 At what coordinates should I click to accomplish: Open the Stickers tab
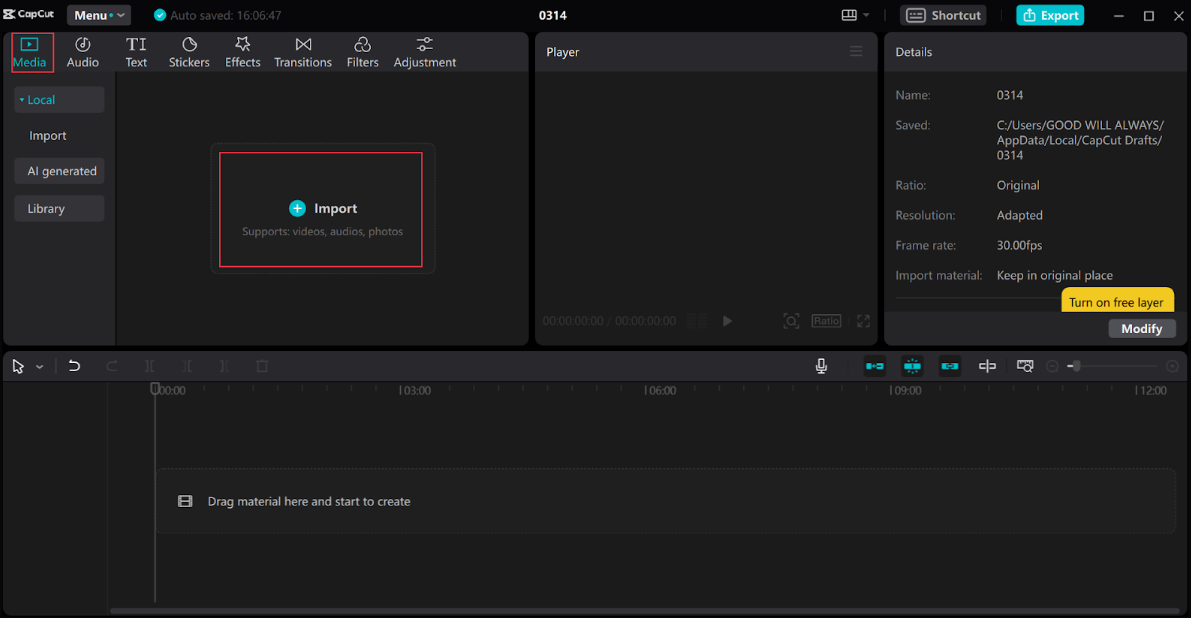pyautogui.click(x=189, y=52)
